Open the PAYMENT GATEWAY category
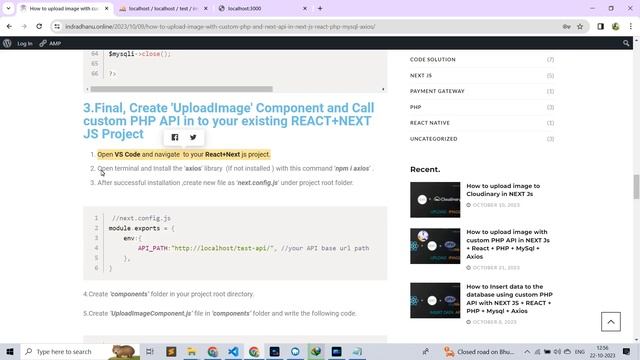Viewport: 640px width, 360px height. click(x=437, y=91)
